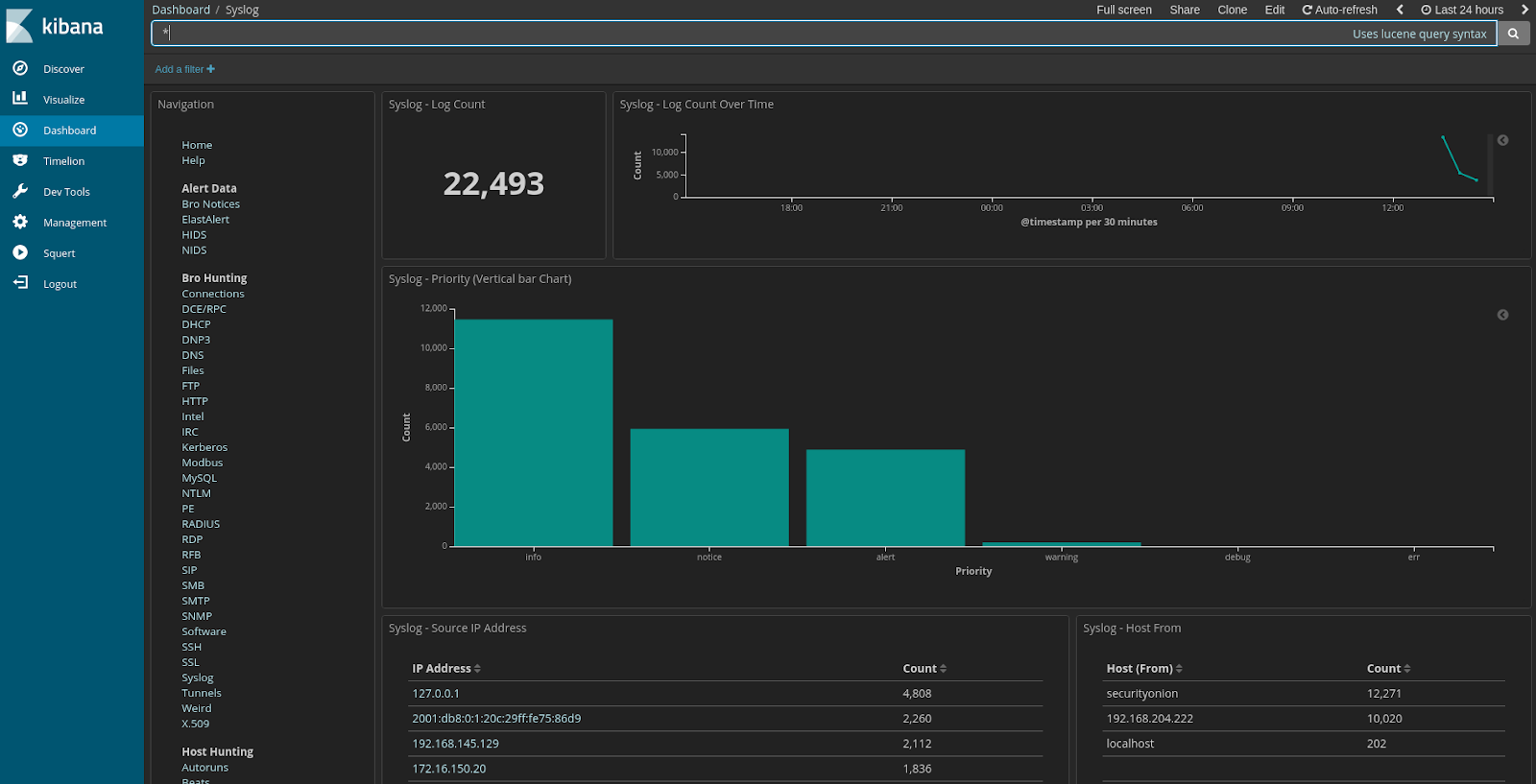Image resolution: width=1536 pixels, height=784 pixels.
Task: Open DHCP hunting link
Action: (x=196, y=324)
